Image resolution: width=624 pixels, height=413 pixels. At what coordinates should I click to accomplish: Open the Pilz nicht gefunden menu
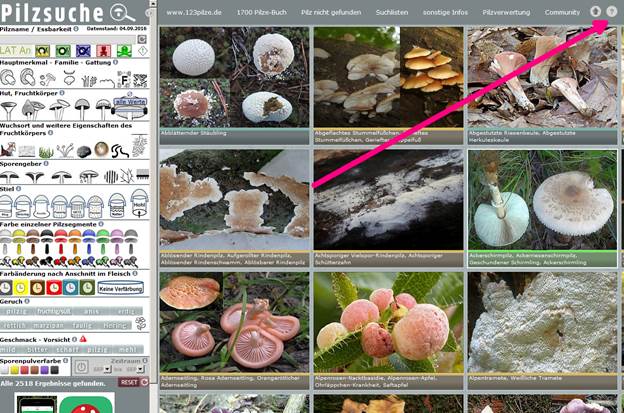pyautogui.click(x=331, y=12)
